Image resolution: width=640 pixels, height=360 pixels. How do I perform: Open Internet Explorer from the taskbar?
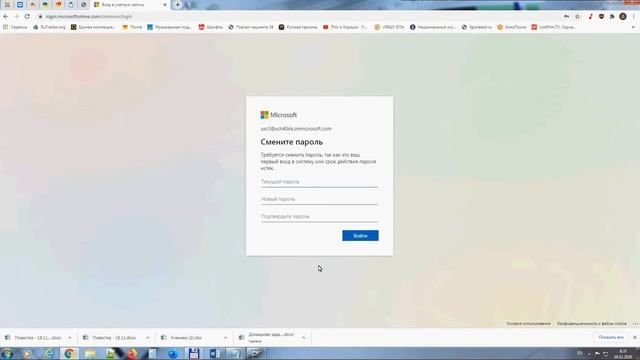tap(49, 353)
